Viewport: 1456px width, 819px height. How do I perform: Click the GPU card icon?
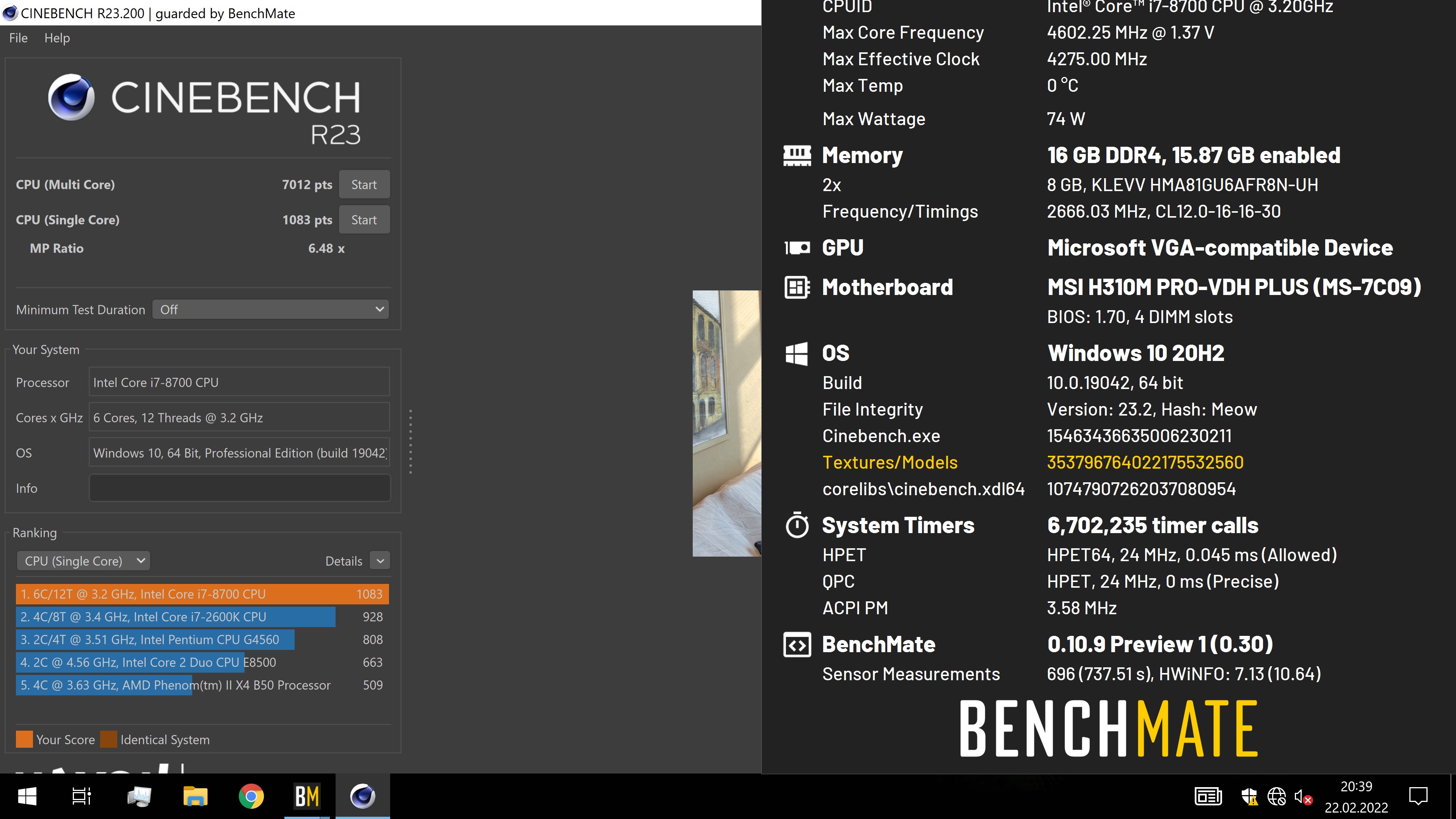click(797, 248)
